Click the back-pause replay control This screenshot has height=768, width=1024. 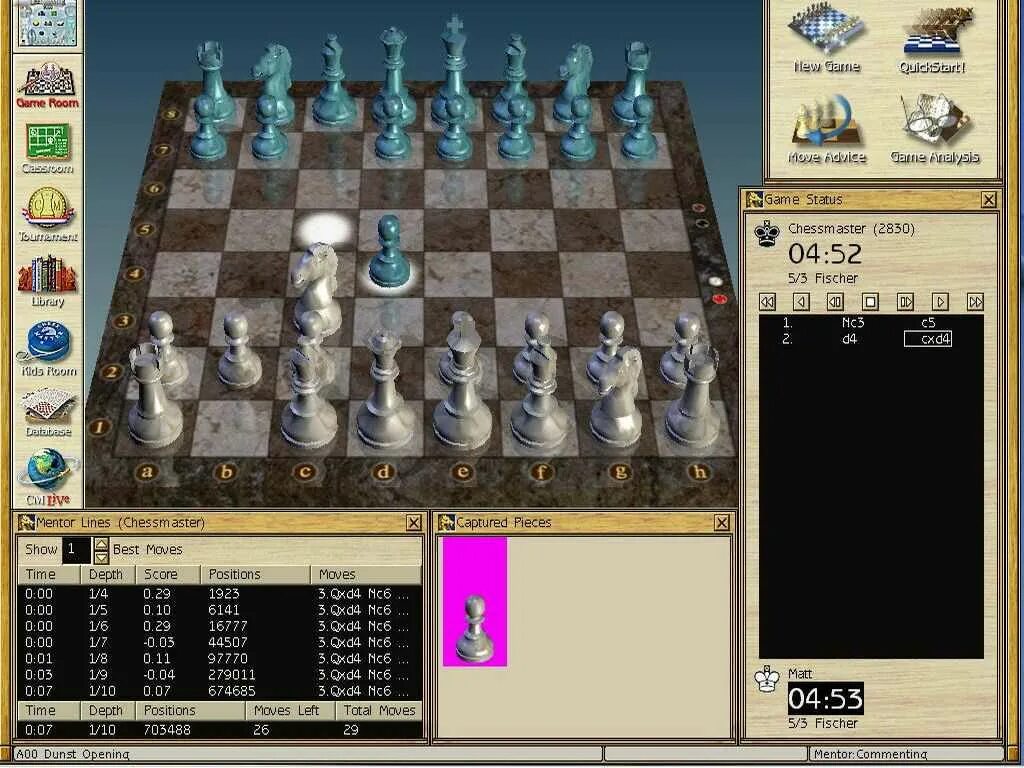point(835,302)
